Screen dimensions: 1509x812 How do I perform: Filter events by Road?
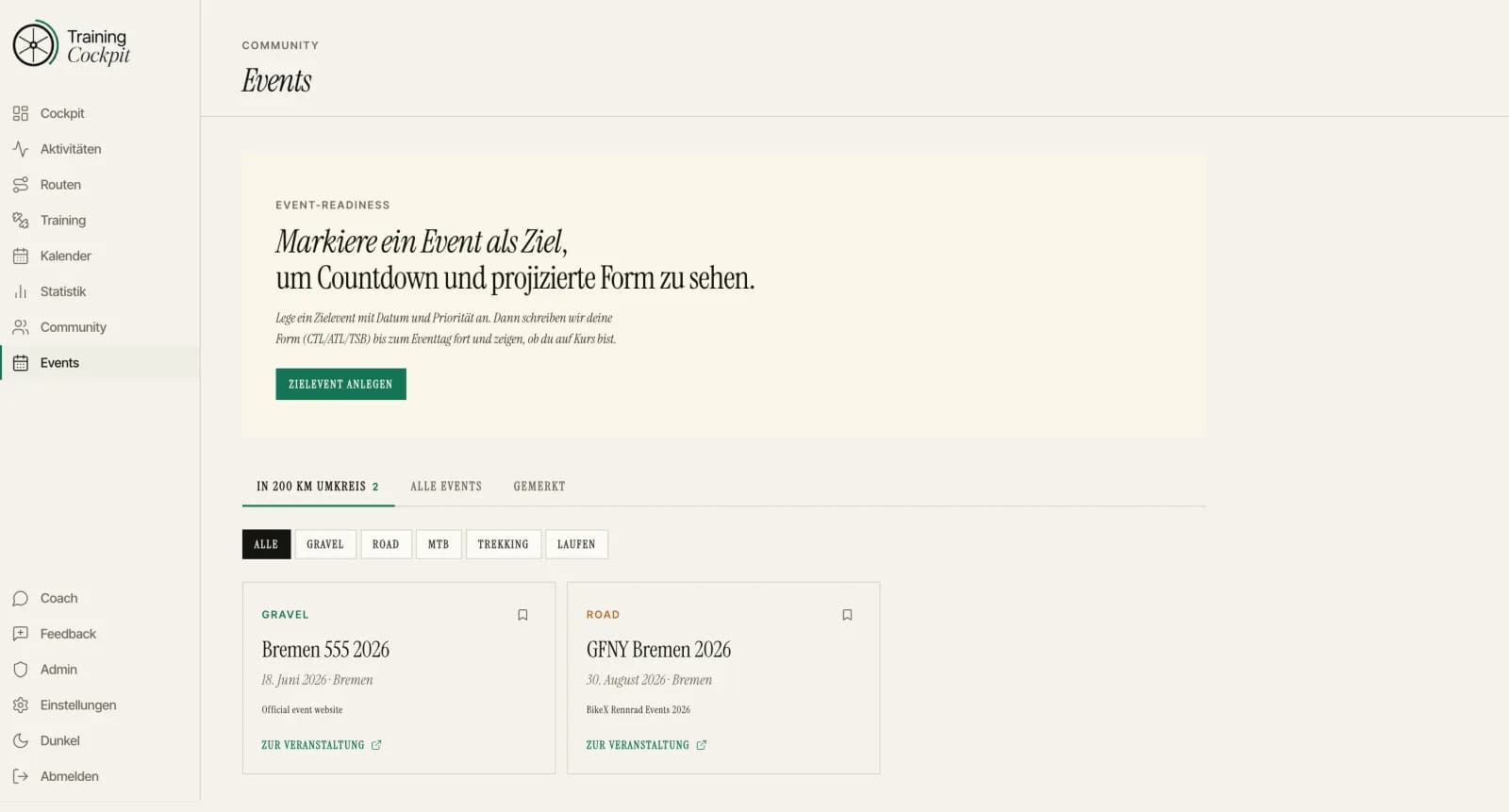pos(386,544)
